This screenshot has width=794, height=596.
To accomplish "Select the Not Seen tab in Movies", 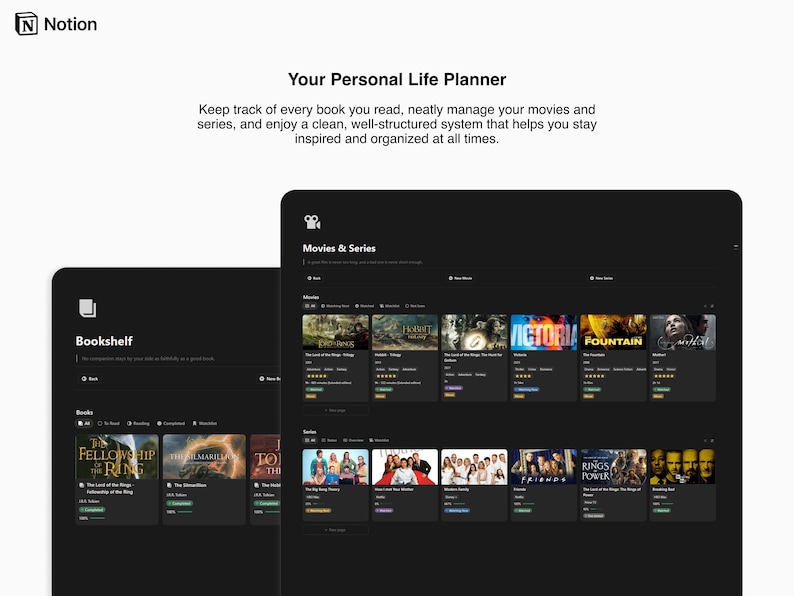I will 415,306.
